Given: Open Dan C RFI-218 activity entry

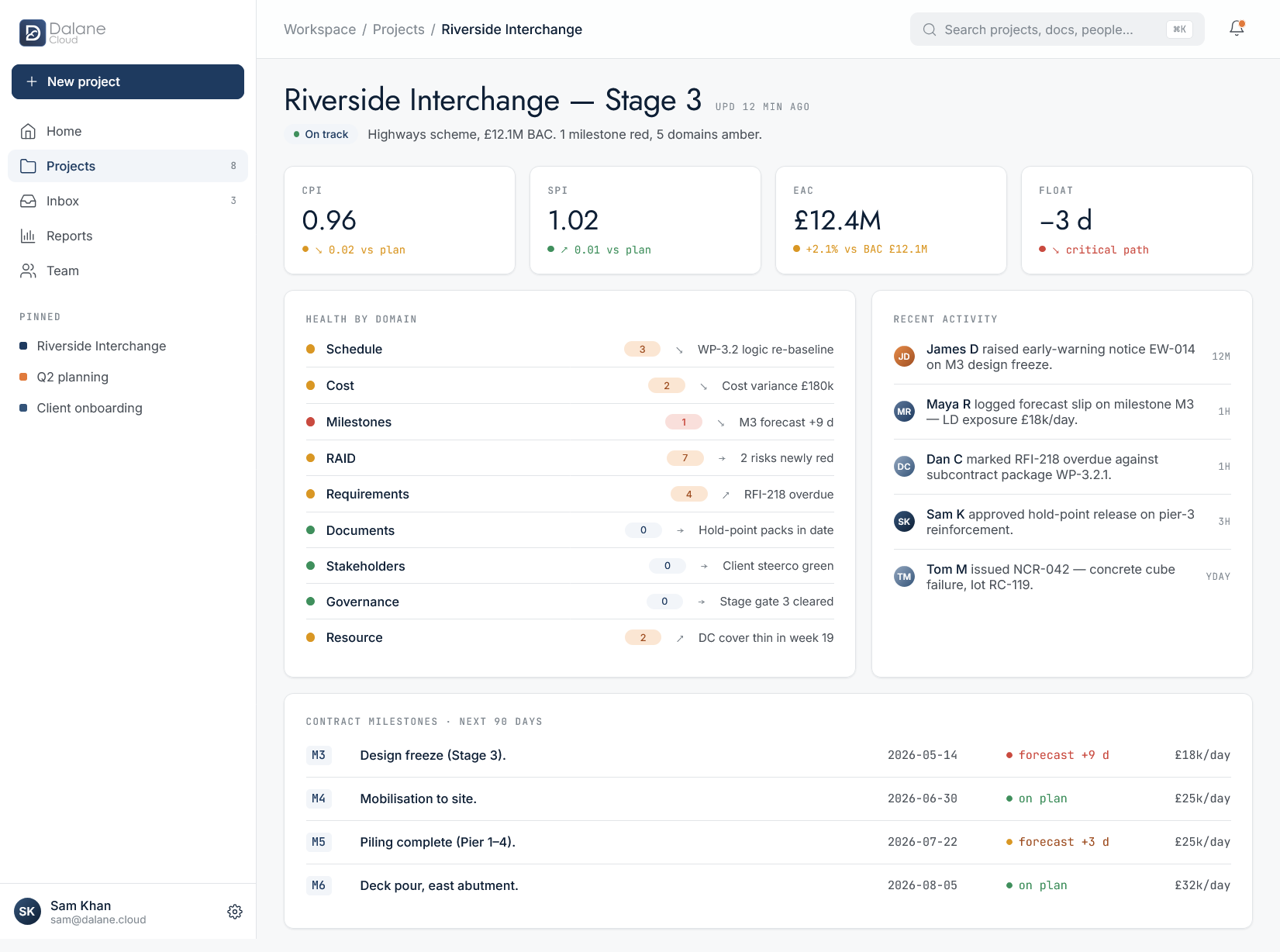Looking at the screenshot, I should [1062, 467].
